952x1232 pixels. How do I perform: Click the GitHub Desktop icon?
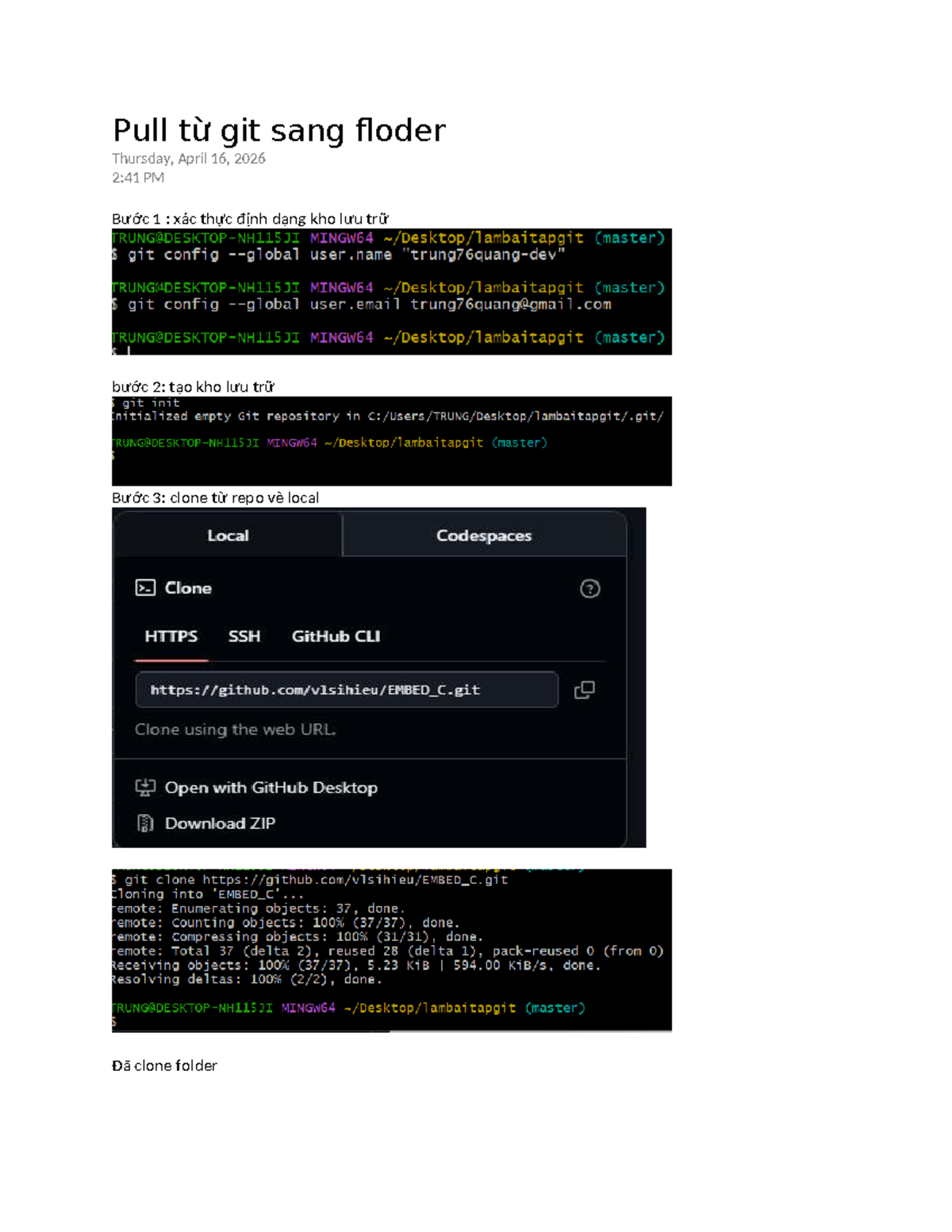click(x=145, y=787)
